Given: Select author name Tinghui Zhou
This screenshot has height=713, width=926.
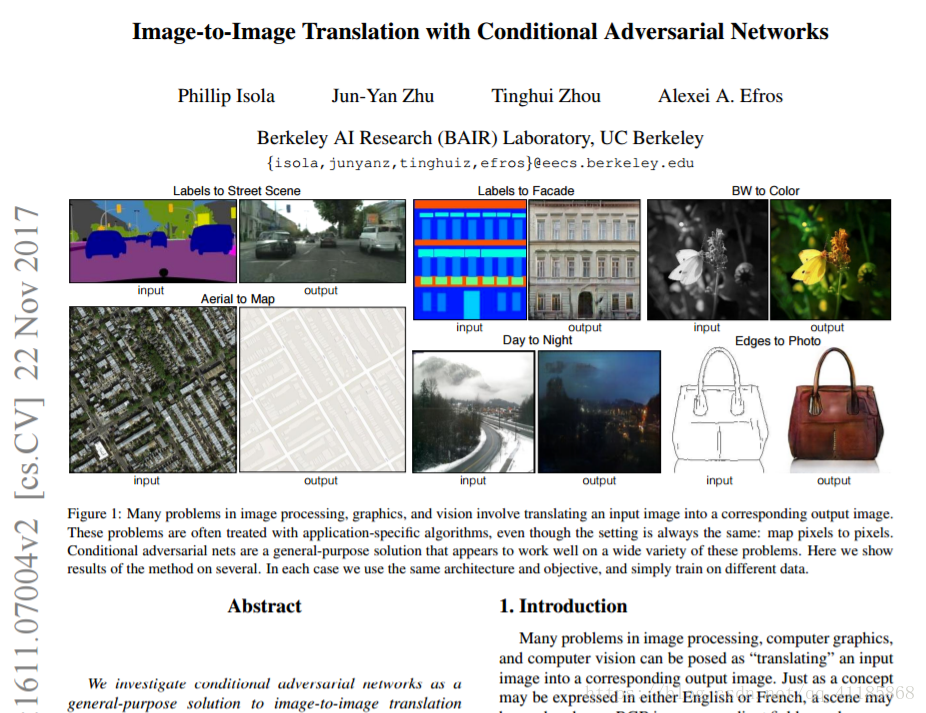Looking at the screenshot, I should (546, 96).
